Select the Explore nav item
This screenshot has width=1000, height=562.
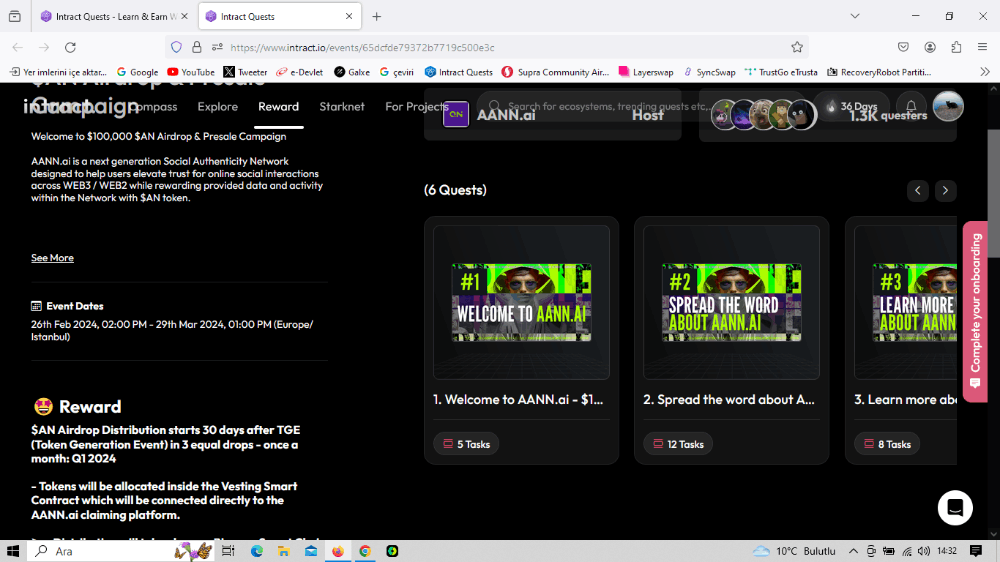point(217,107)
